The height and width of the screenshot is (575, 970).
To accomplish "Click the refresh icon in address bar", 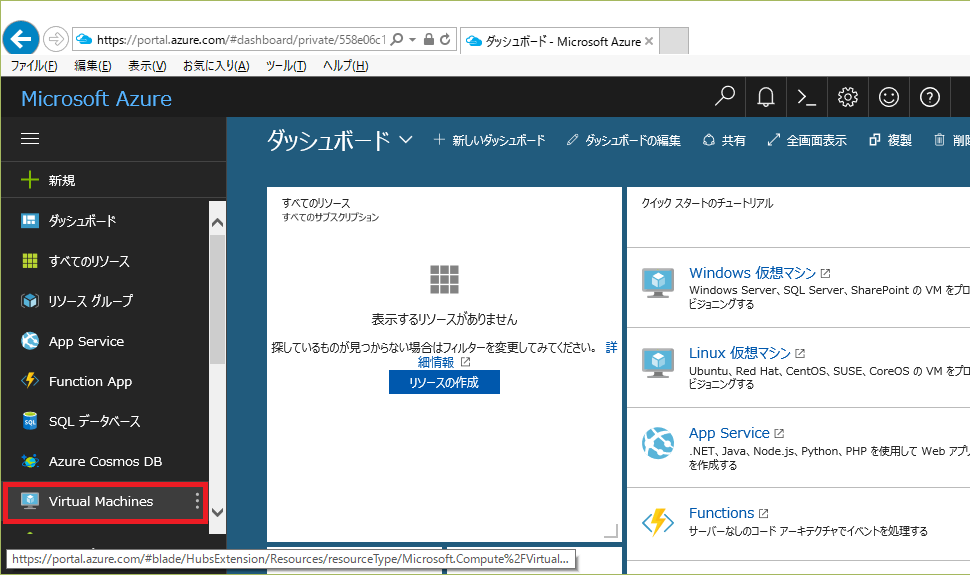I will [x=445, y=40].
